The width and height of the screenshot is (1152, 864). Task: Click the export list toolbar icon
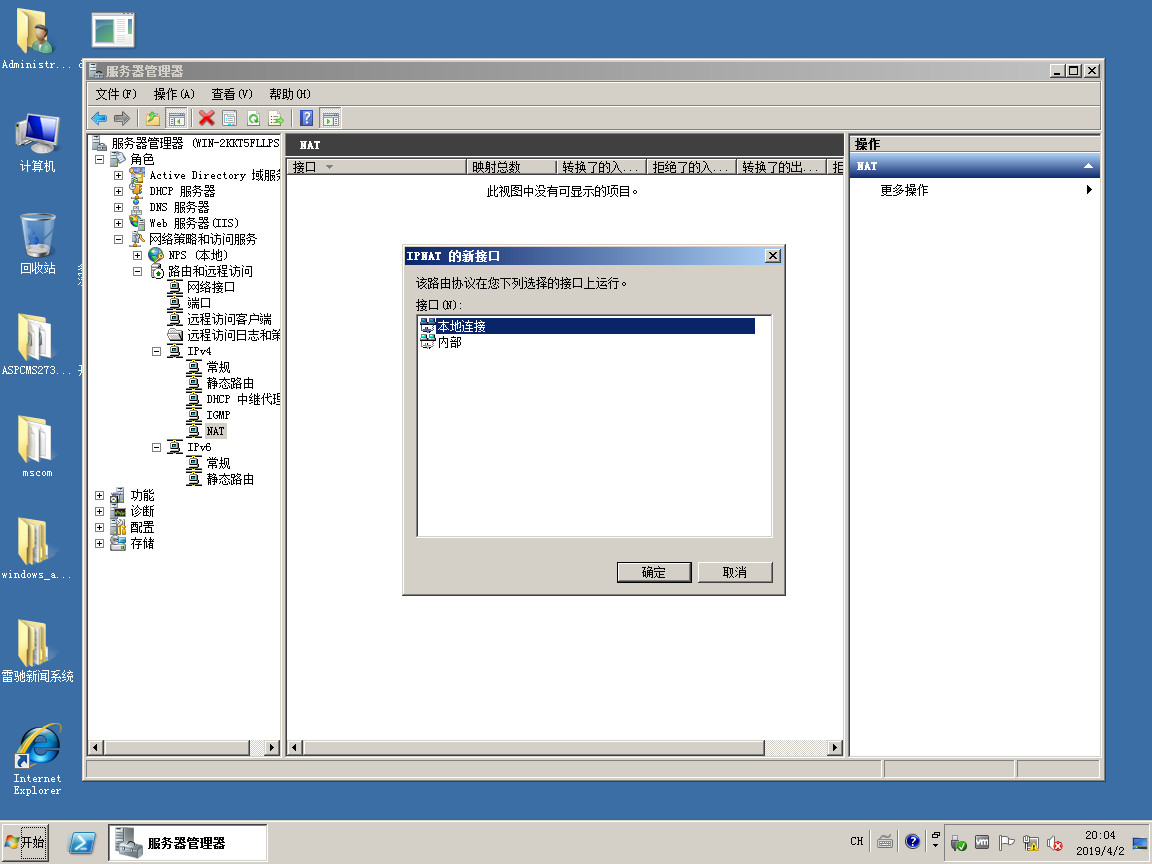[x=276, y=118]
